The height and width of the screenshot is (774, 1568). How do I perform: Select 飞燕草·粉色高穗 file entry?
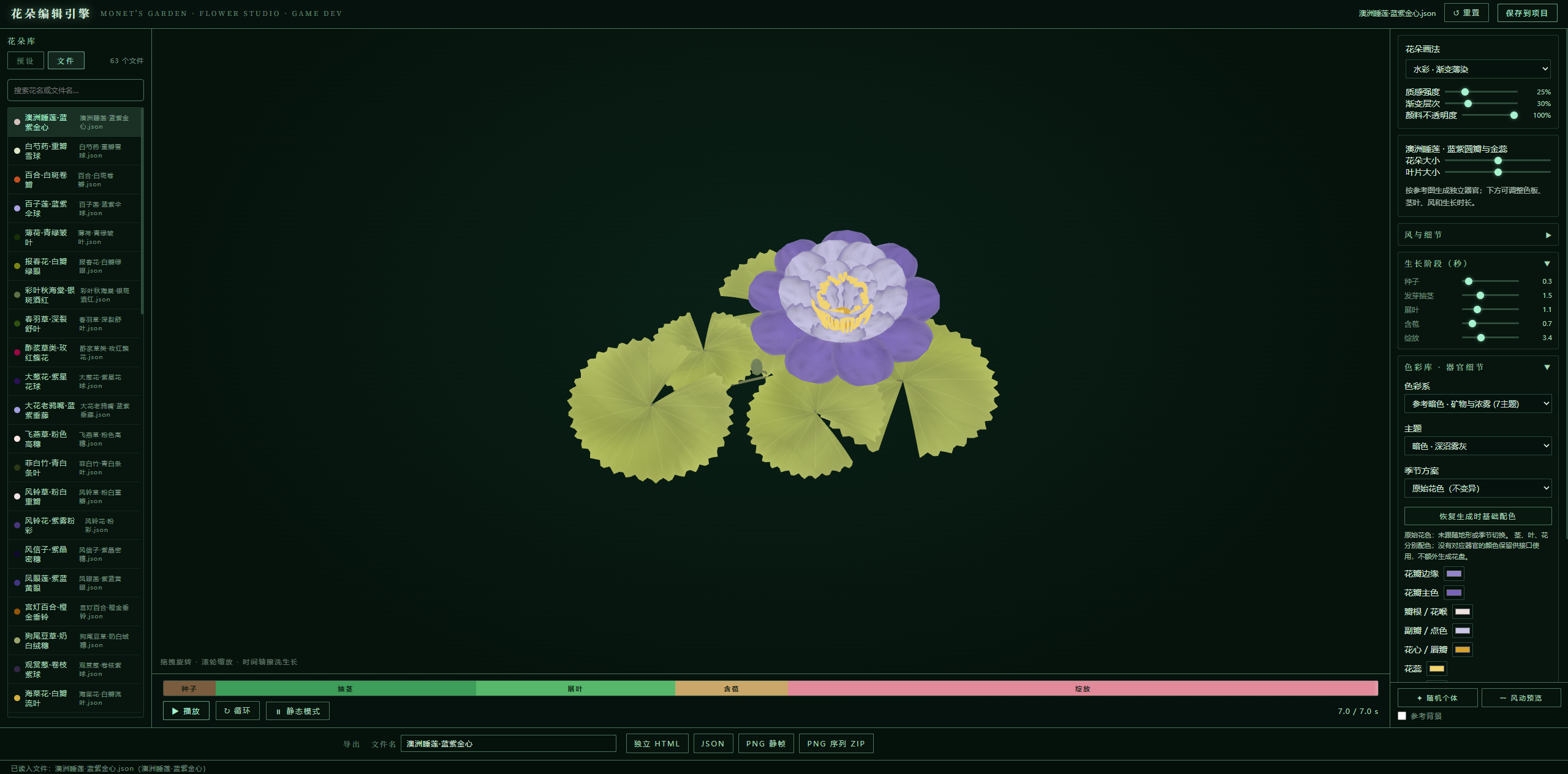(x=74, y=439)
